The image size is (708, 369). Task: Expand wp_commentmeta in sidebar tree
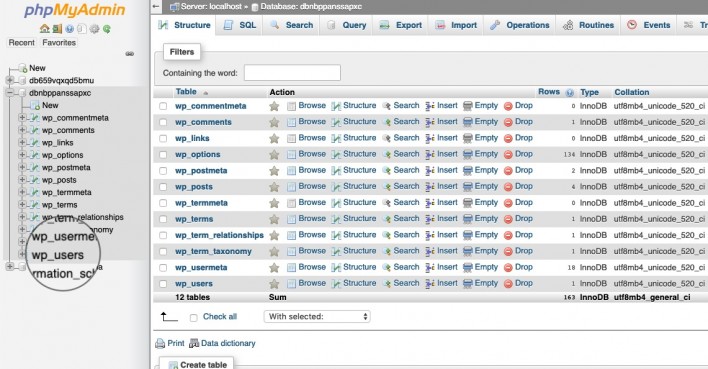coord(22,117)
